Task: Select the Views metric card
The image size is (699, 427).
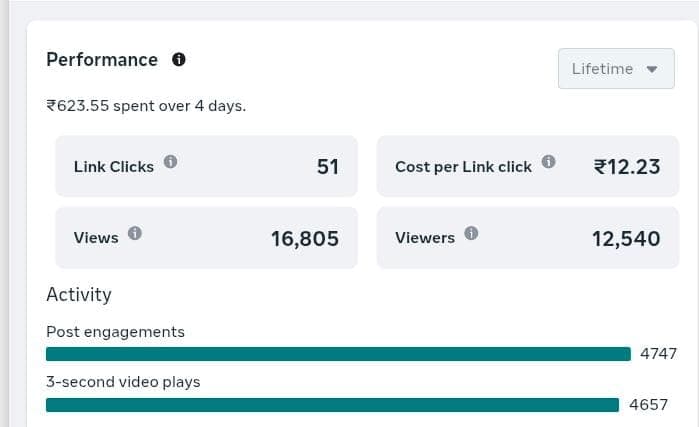Action: click(206, 238)
